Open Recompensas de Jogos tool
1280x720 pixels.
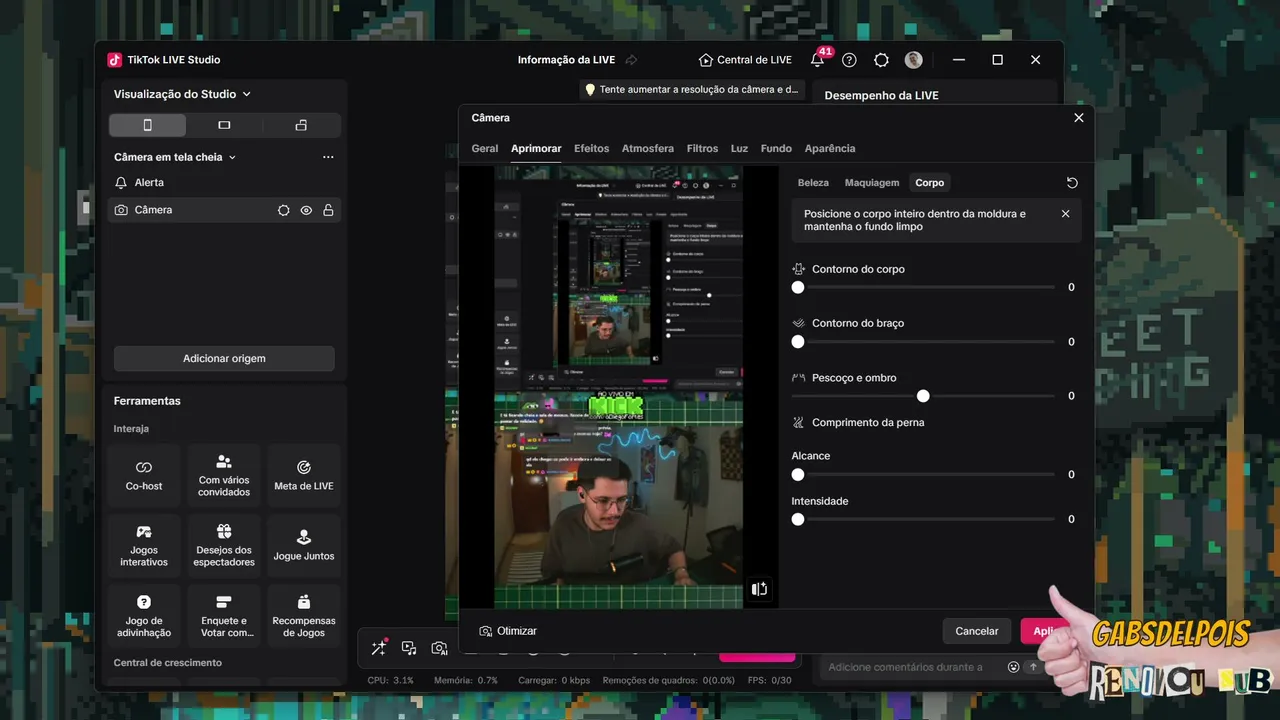click(304, 616)
